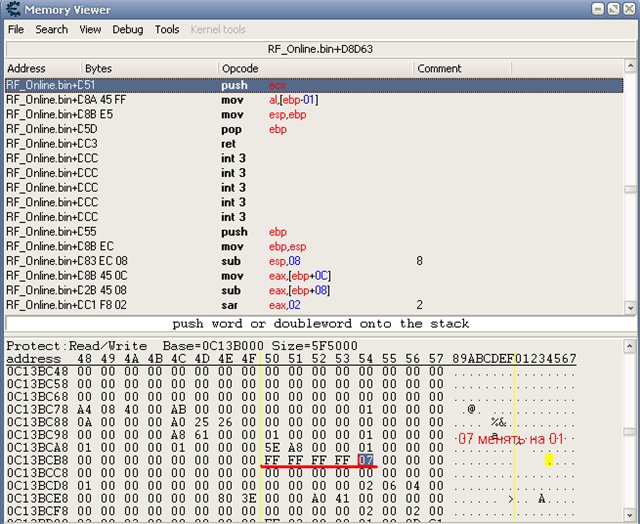Select the ret instruction row
This screenshot has height=524, width=640.
tap(314, 144)
